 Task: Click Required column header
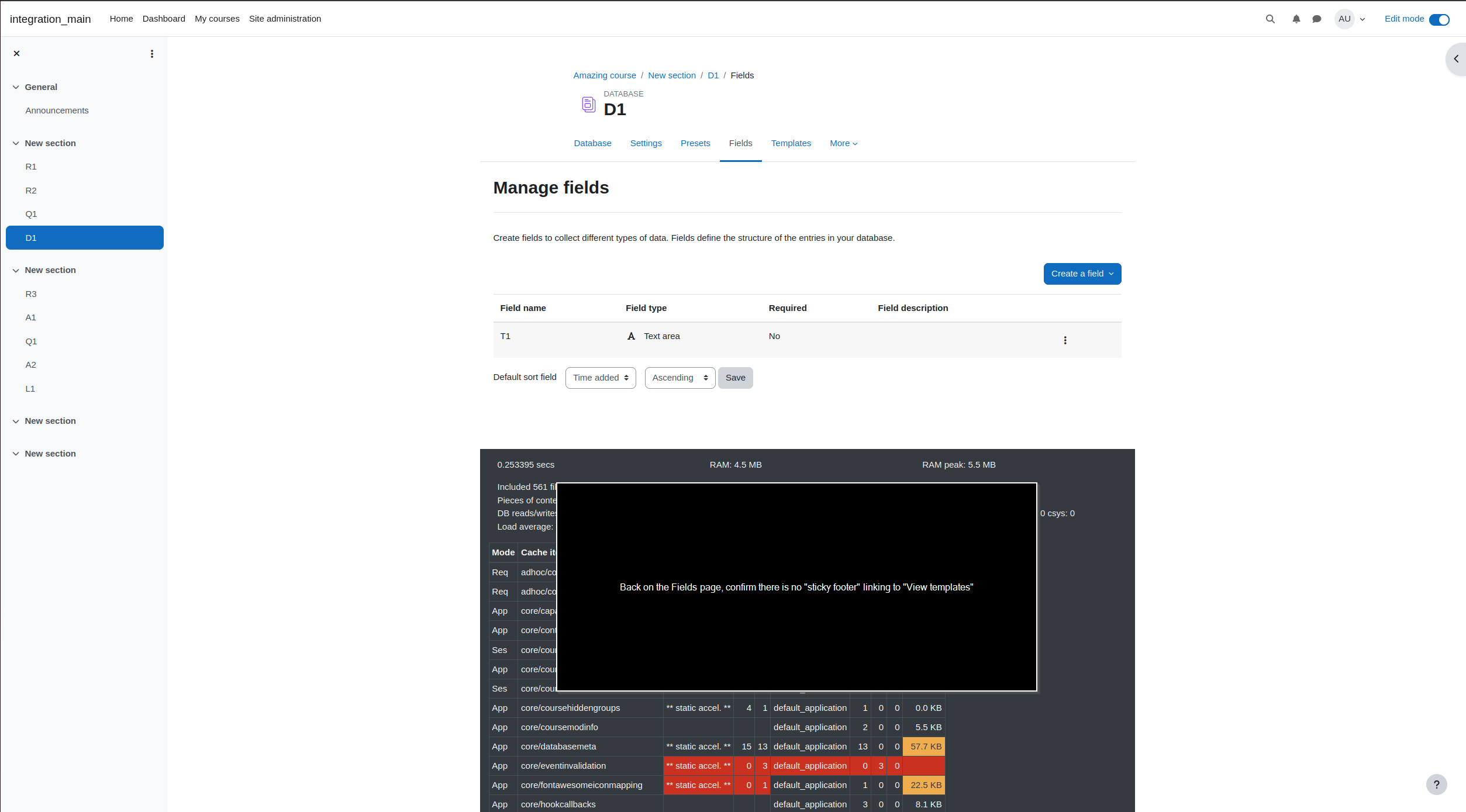(x=787, y=308)
